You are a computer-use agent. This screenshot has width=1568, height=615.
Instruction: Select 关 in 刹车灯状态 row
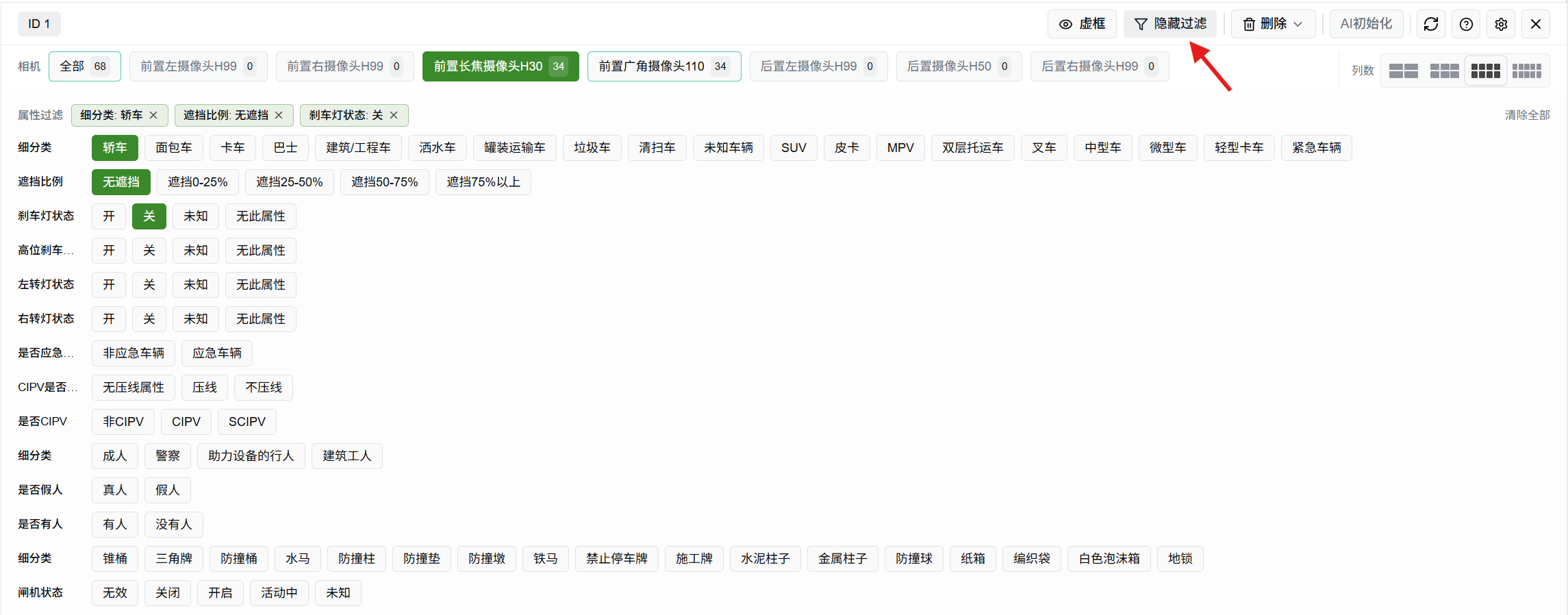coord(149,216)
